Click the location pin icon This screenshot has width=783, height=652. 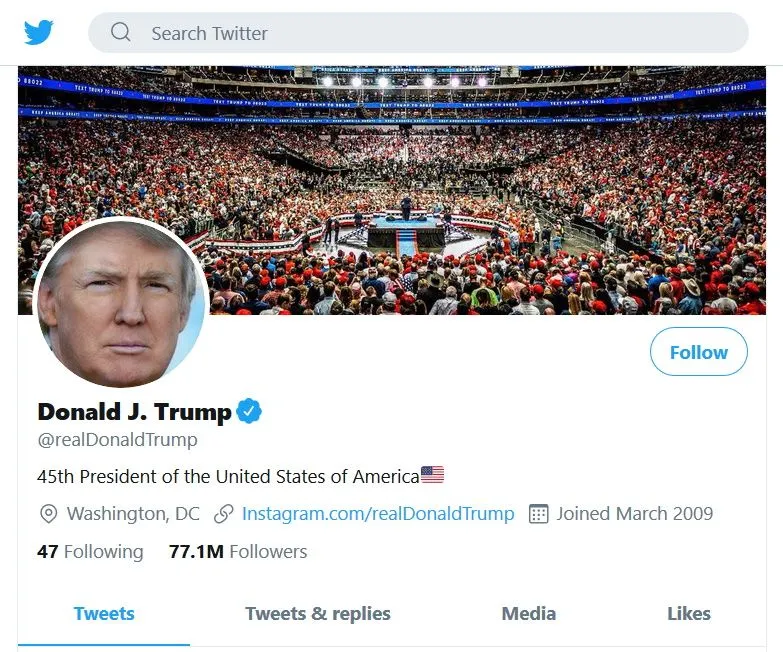(48, 514)
